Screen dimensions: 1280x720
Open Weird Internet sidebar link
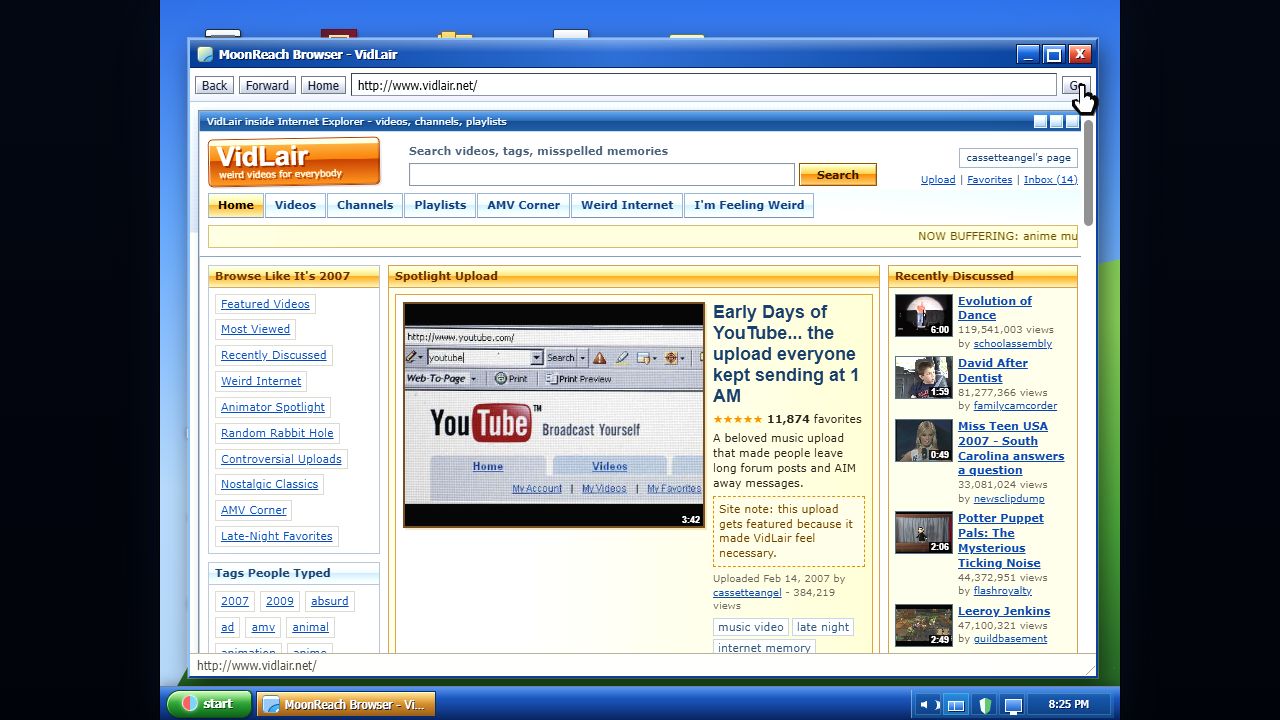click(261, 381)
